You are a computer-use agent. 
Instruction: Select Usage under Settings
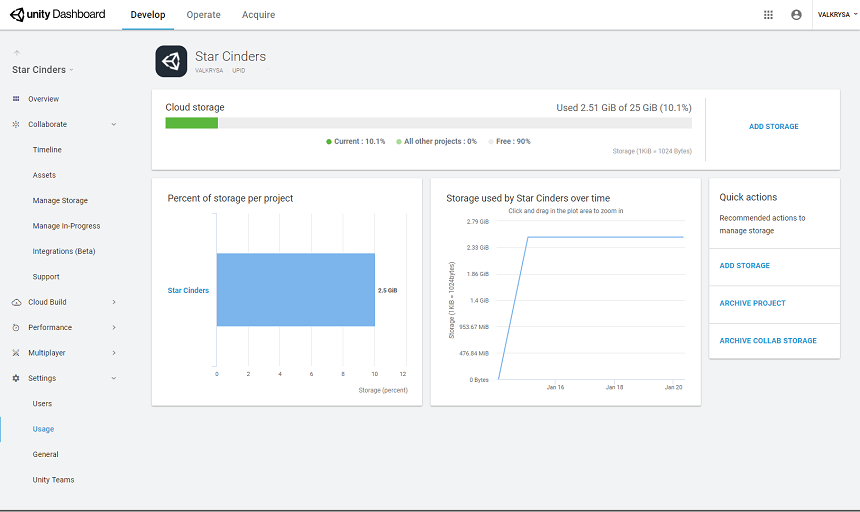pos(43,429)
